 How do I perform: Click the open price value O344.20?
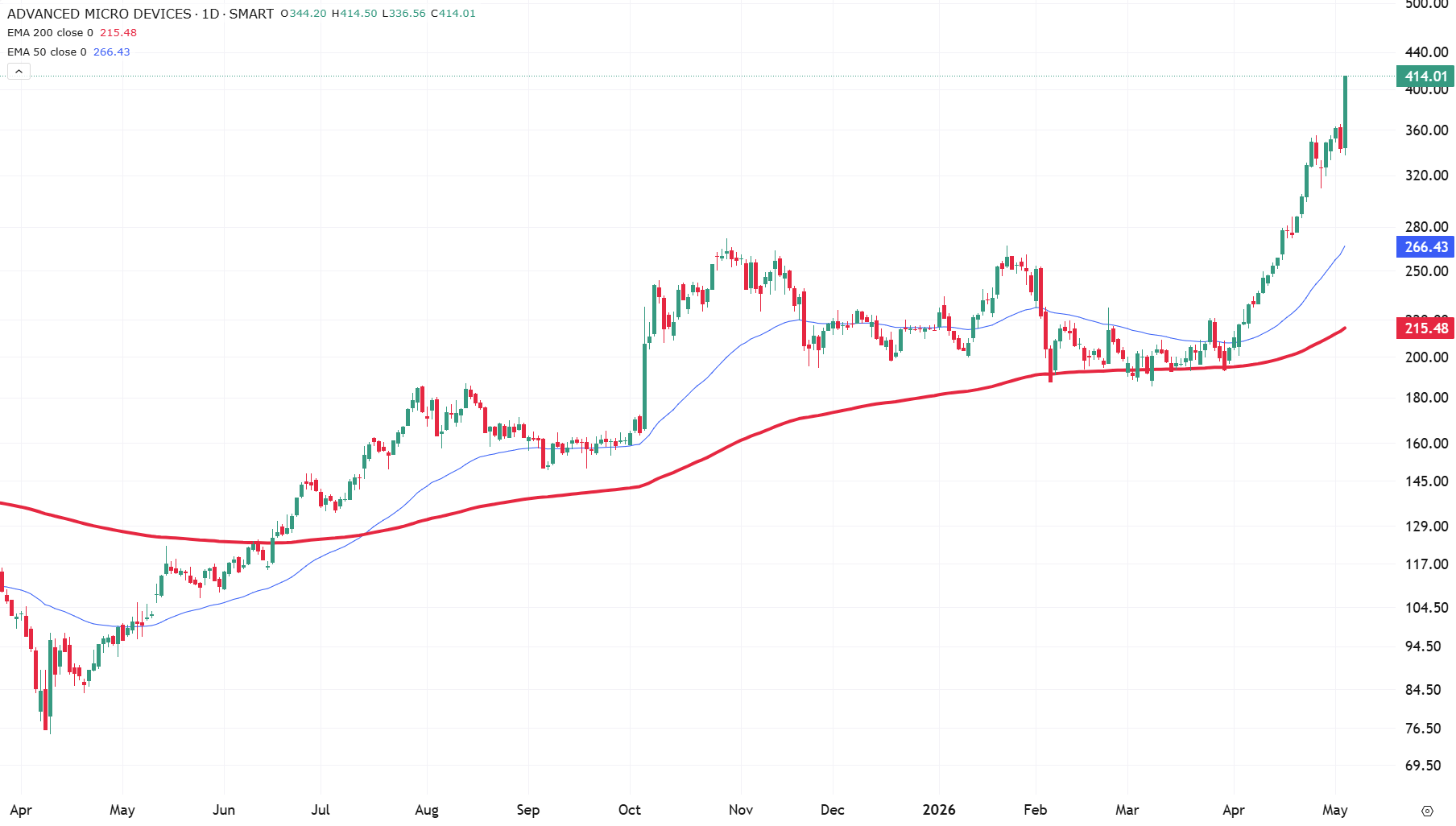304,14
